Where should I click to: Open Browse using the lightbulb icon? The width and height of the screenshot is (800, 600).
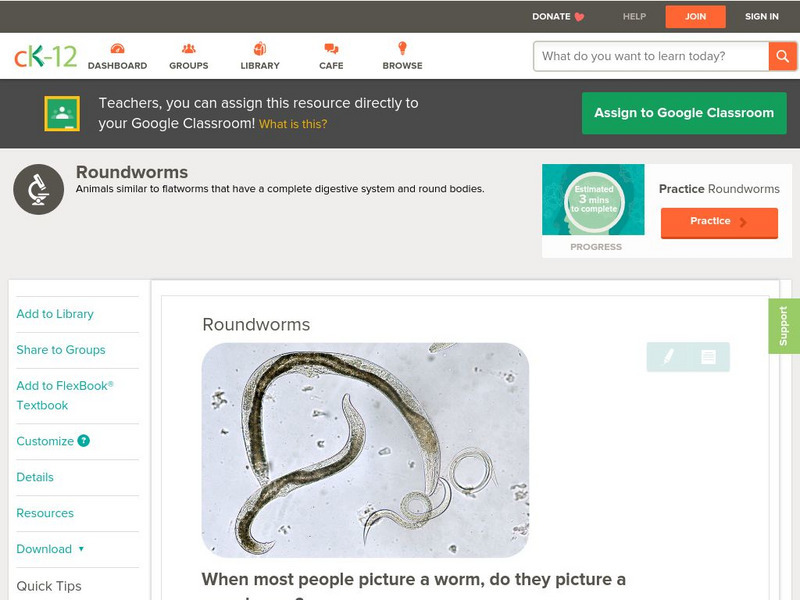(402, 47)
